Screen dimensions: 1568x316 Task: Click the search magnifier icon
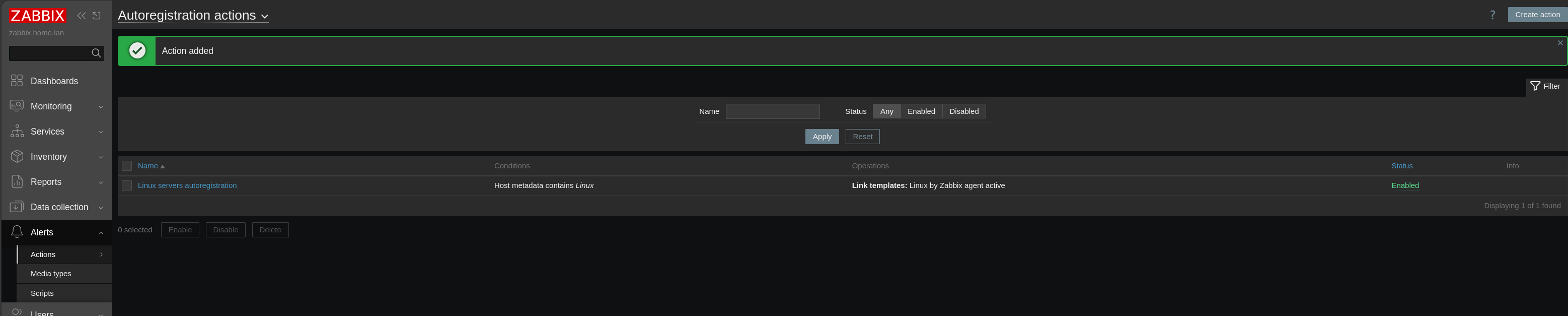tap(96, 53)
